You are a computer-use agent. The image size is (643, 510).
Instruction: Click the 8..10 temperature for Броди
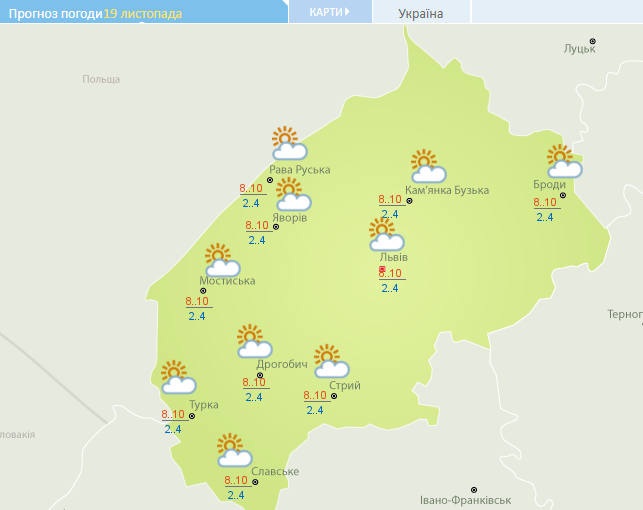pos(545,203)
